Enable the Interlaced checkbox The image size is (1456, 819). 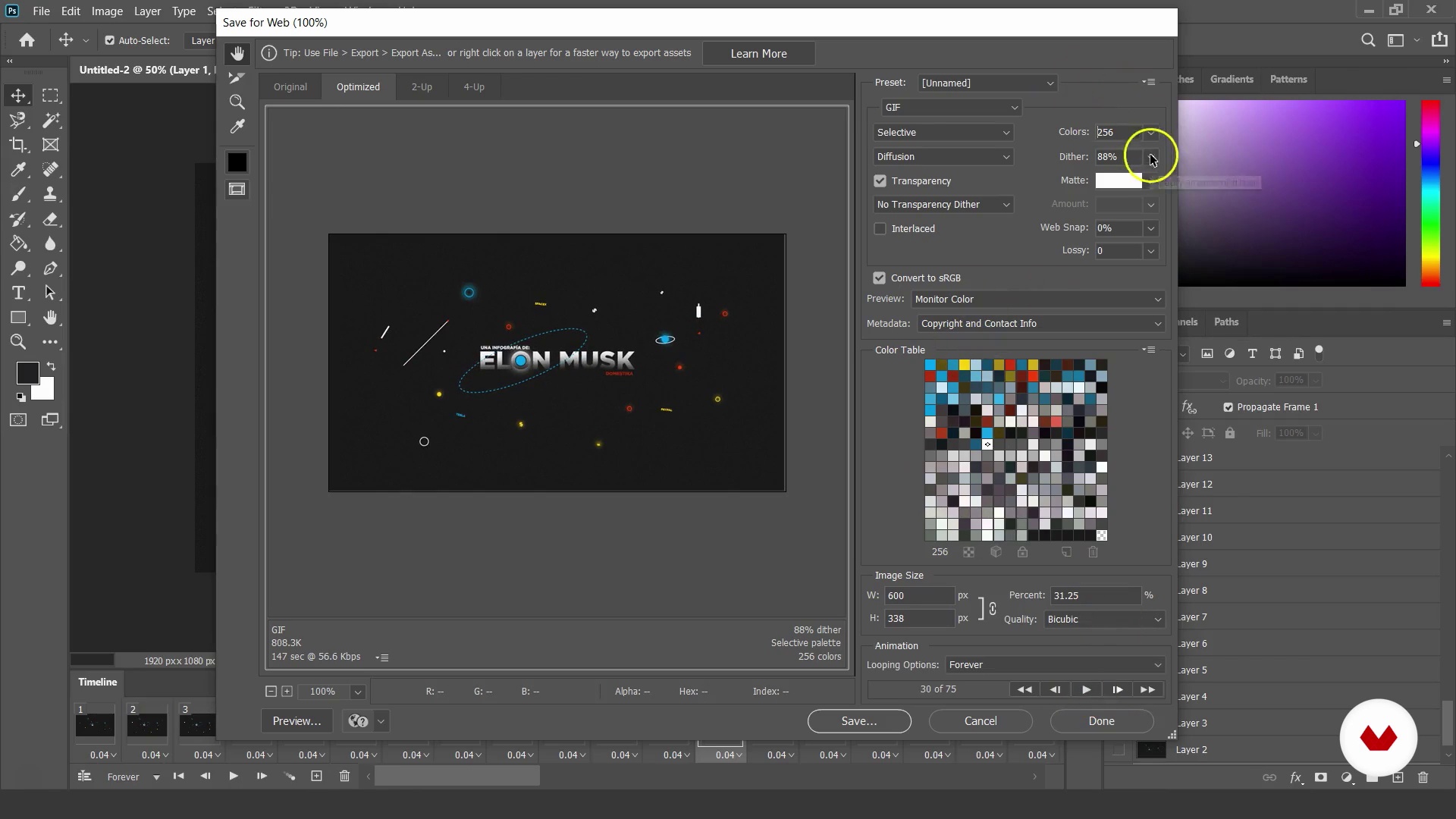click(x=880, y=228)
